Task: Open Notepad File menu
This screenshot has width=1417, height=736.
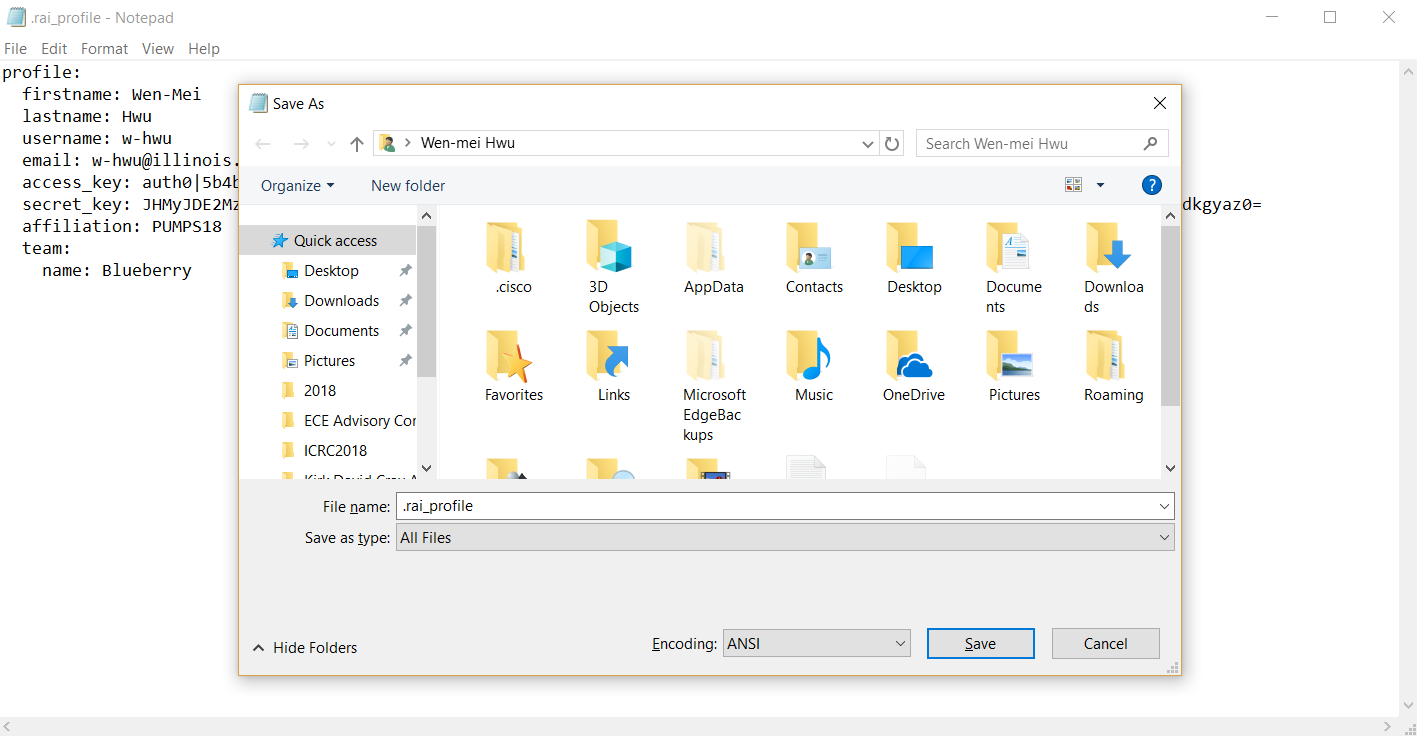Action: pyautogui.click(x=15, y=48)
